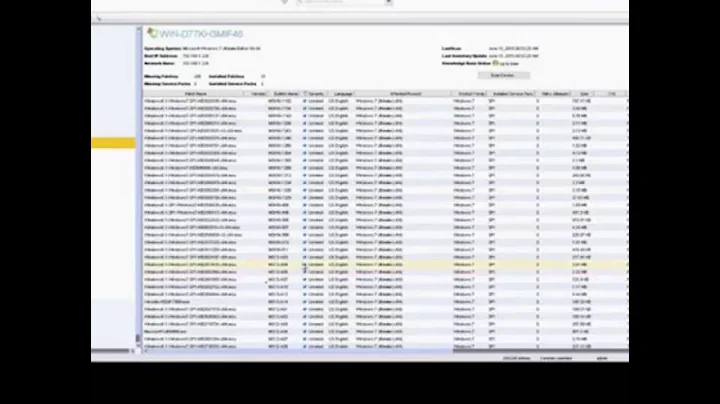Click the left panel vertical scrollbar thumb

pyautogui.click(x=138, y=339)
